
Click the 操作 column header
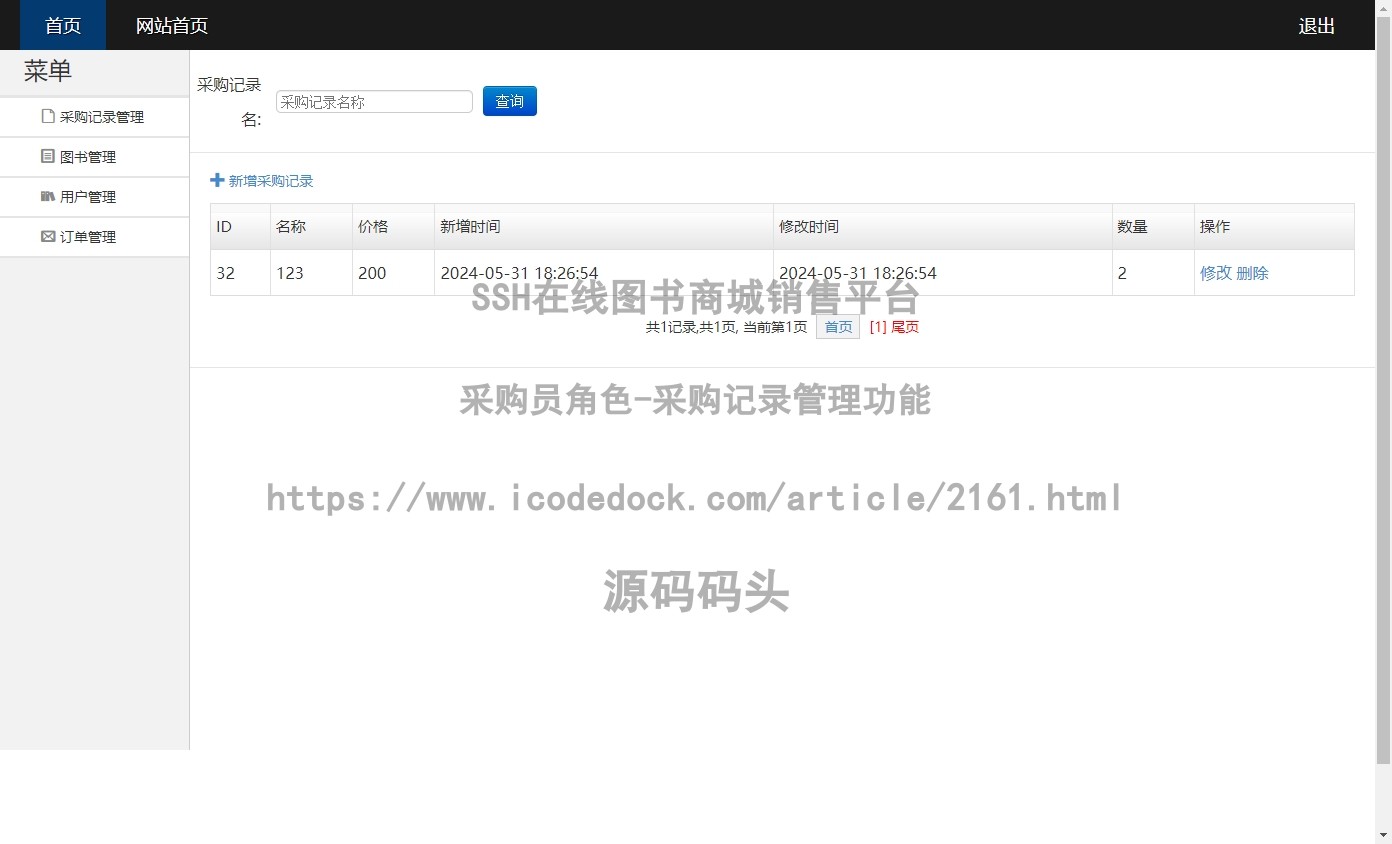pyautogui.click(x=1274, y=227)
